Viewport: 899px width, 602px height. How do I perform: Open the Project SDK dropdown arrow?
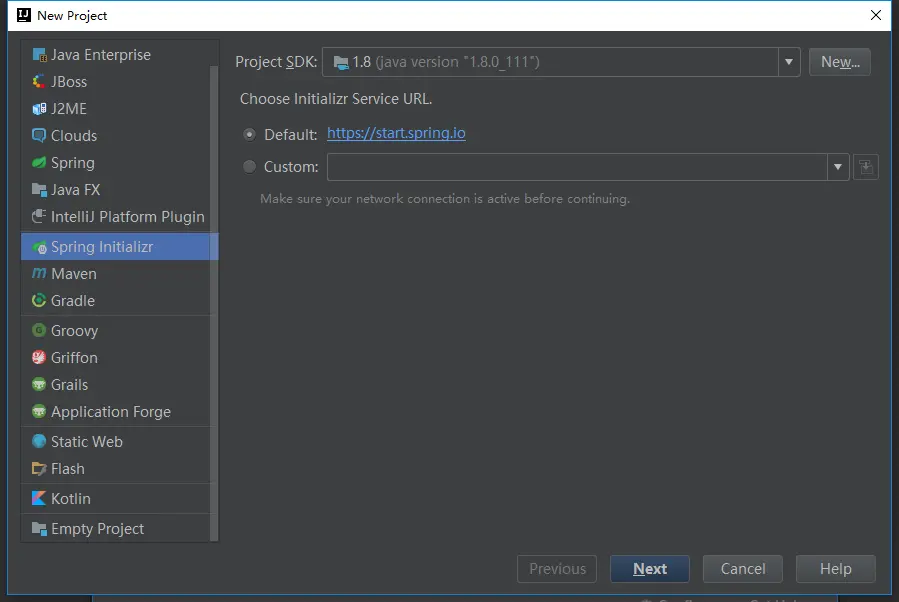(x=789, y=62)
